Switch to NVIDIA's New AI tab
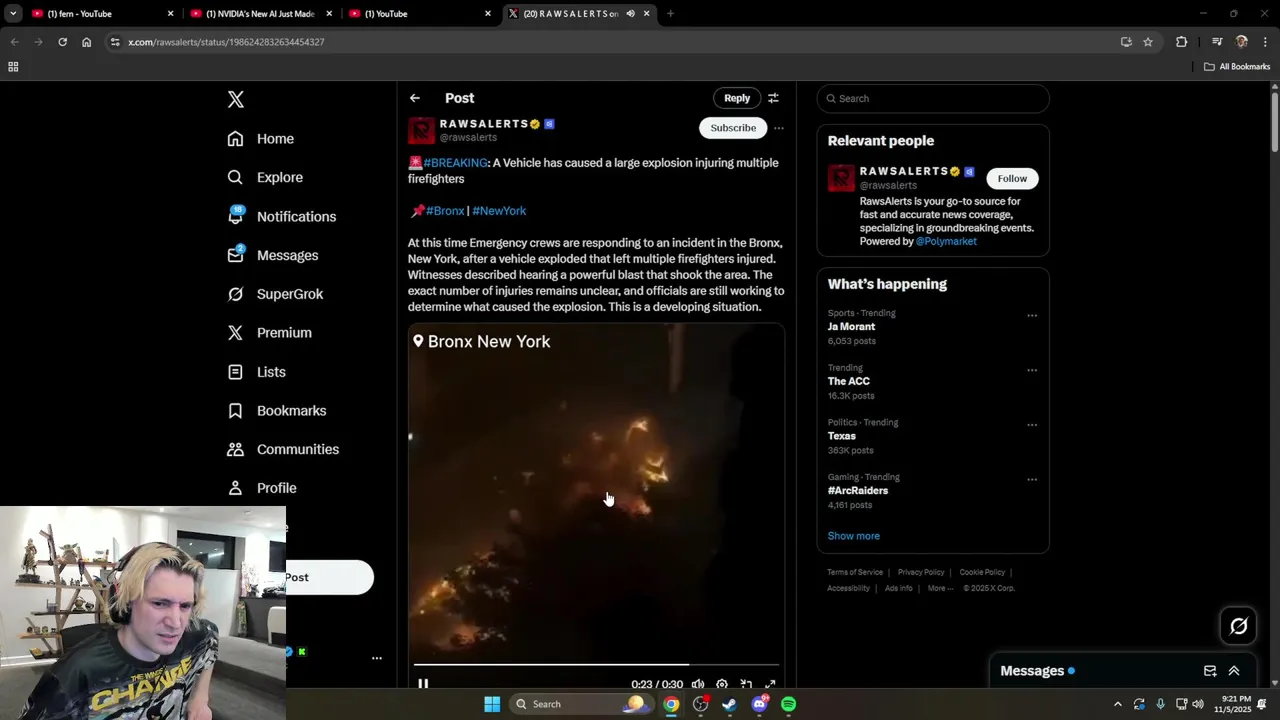The image size is (1280, 720). (x=260, y=14)
